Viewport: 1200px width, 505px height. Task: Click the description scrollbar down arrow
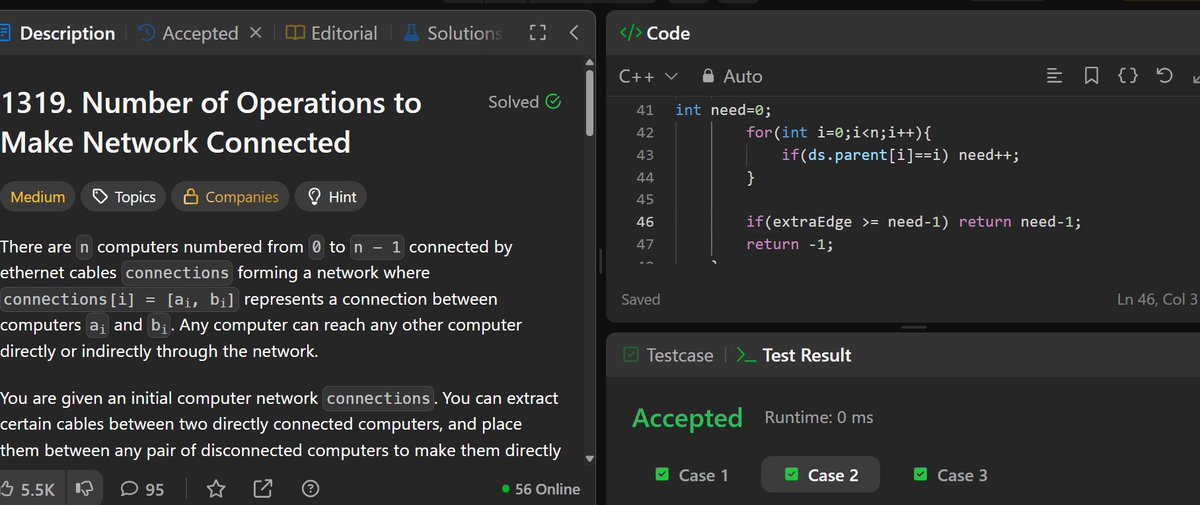(x=589, y=459)
